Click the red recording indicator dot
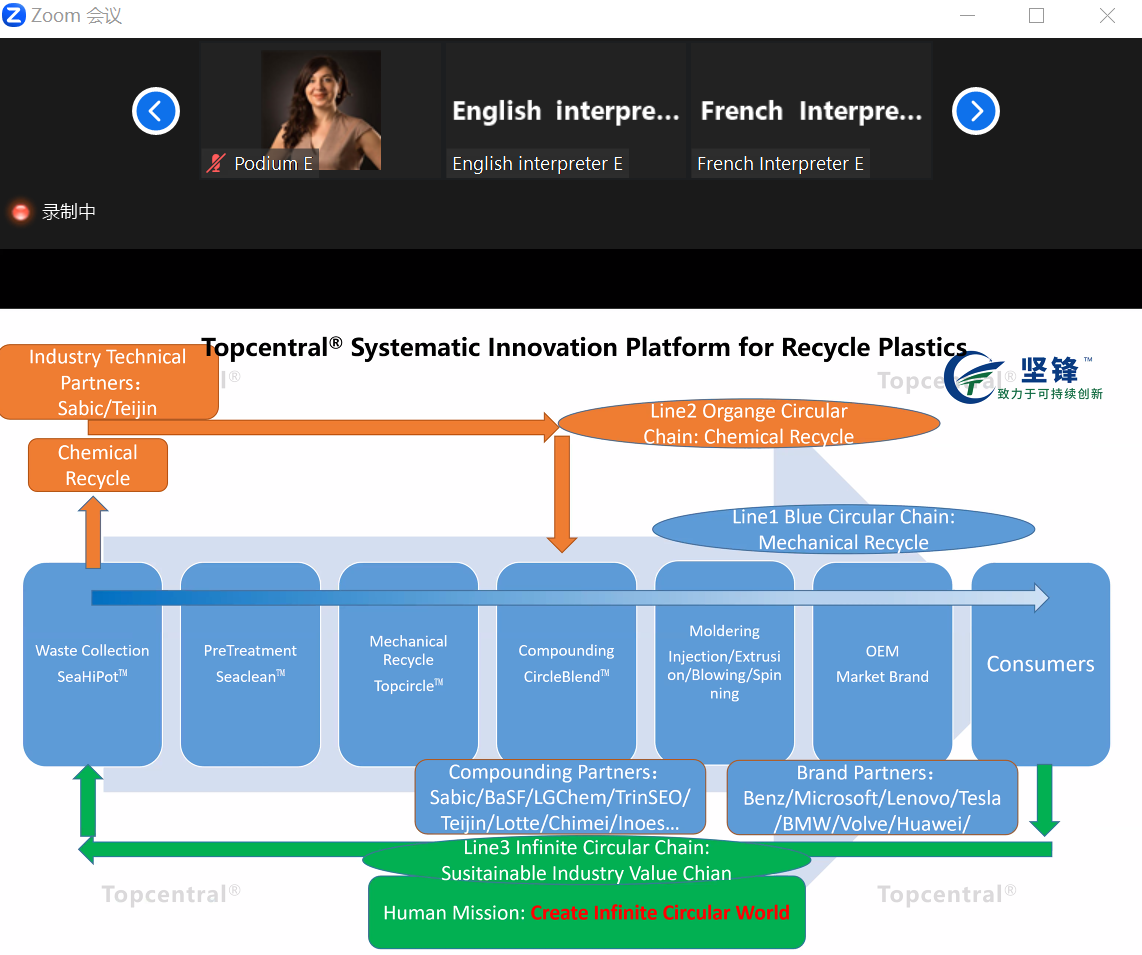 [21, 211]
